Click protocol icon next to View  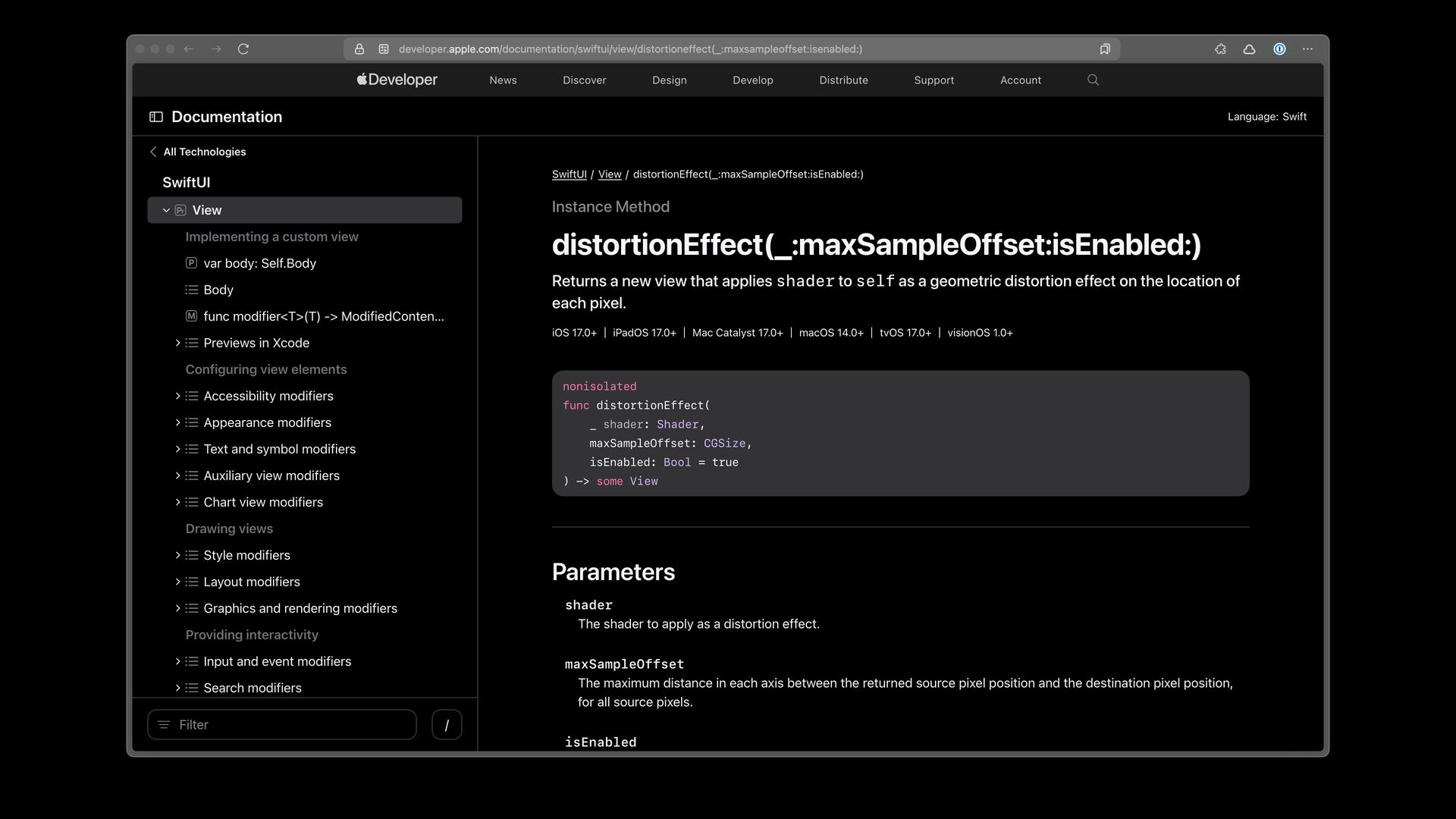point(180,210)
